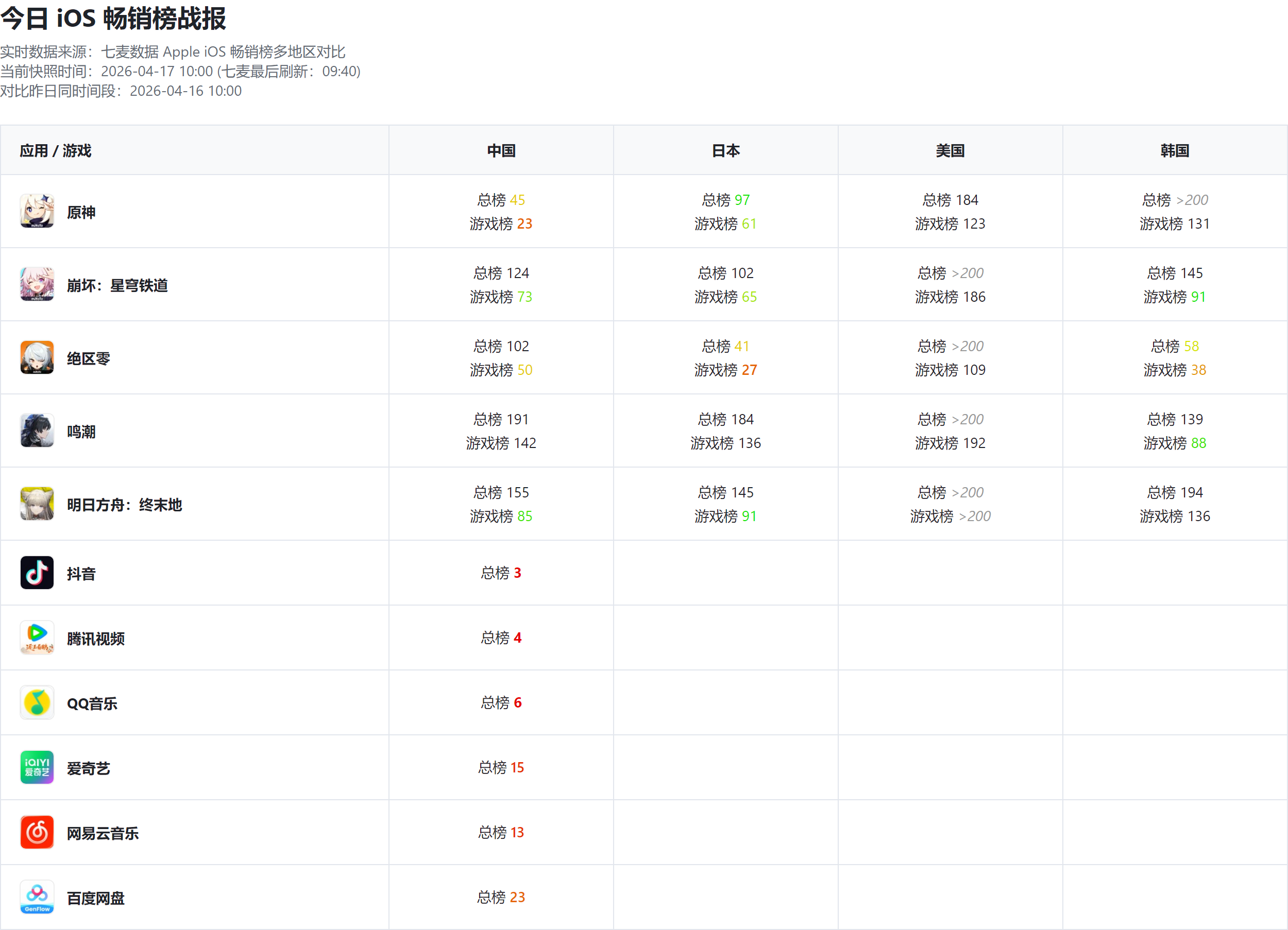Click the 绝区零 game icon
The image size is (1288, 930).
(37, 358)
